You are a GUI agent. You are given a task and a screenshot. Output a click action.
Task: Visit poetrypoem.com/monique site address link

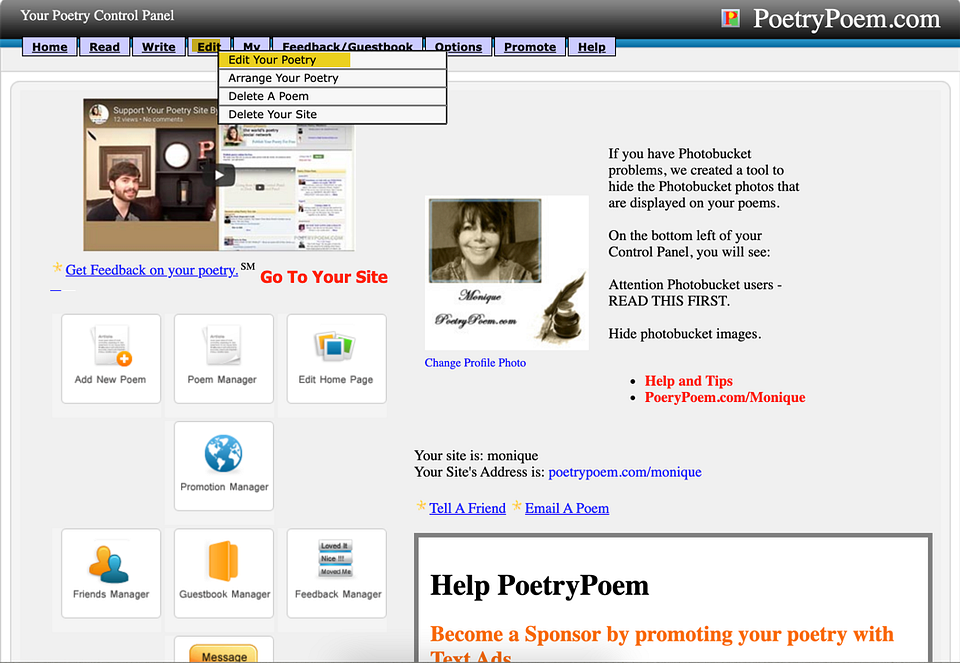[625, 472]
